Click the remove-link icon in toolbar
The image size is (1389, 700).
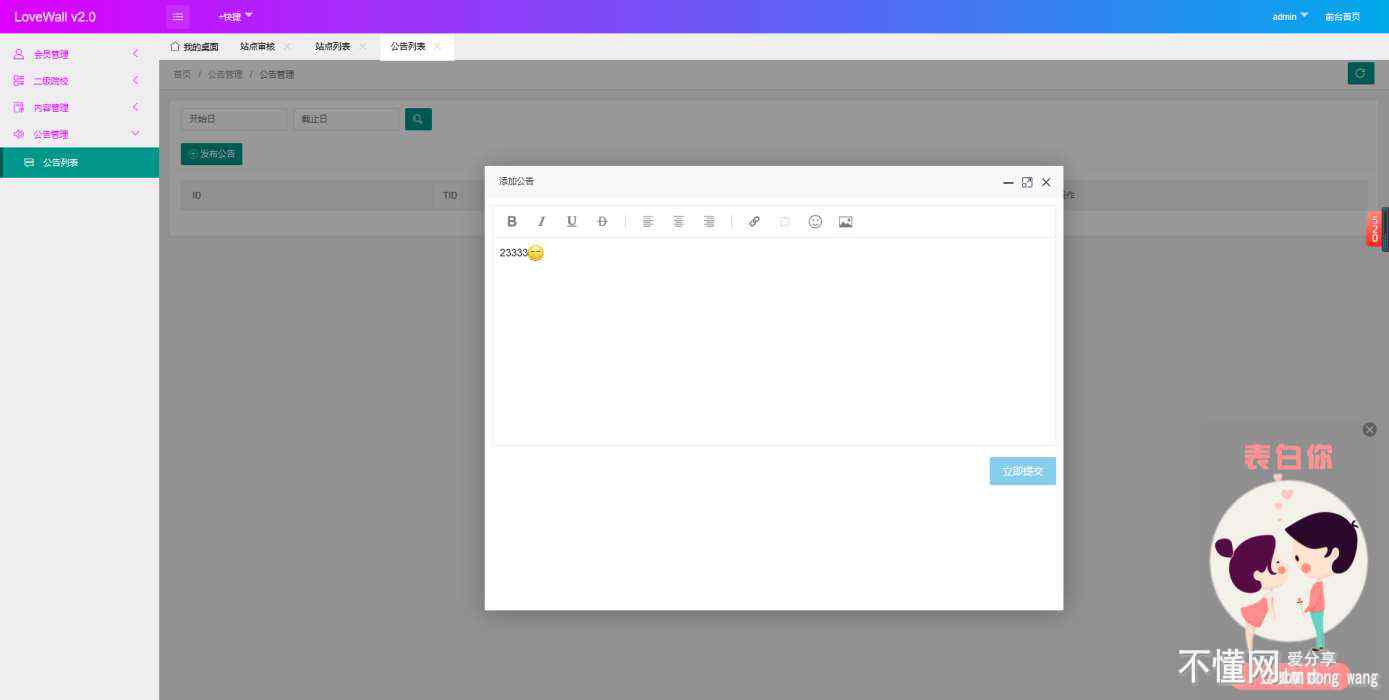click(x=785, y=222)
